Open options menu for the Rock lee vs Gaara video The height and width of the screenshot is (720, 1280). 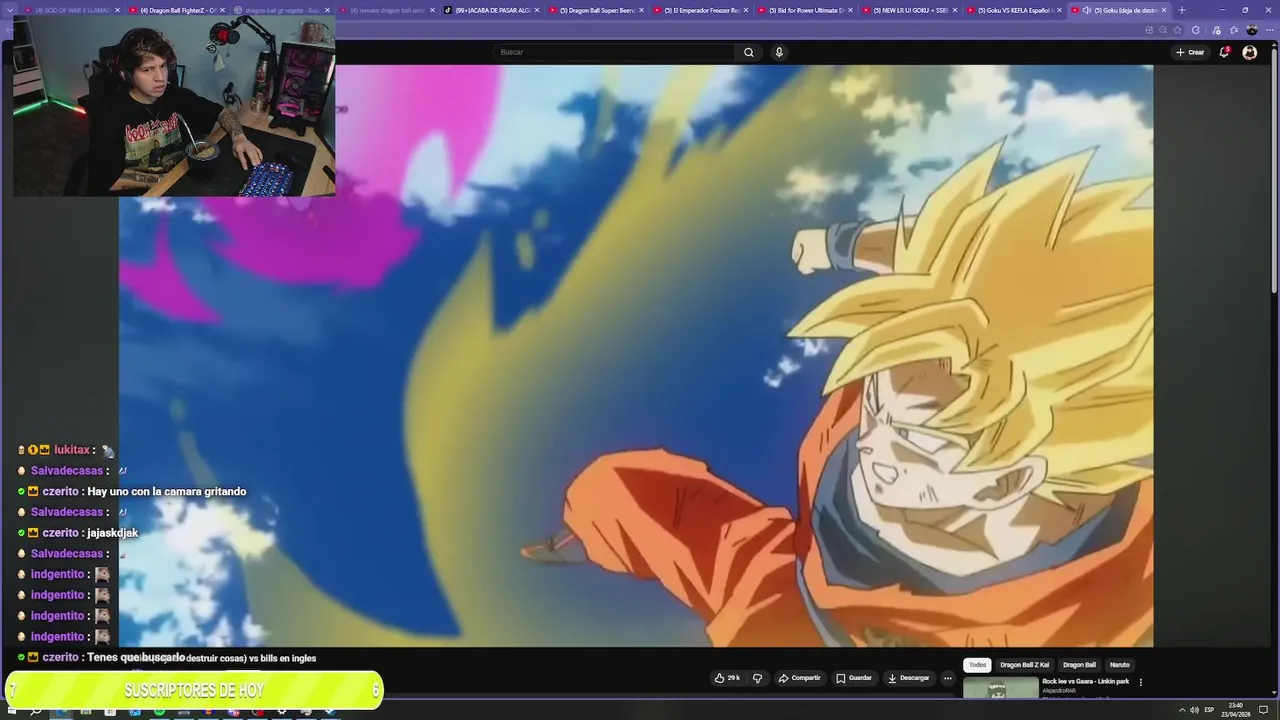[1141, 682]
